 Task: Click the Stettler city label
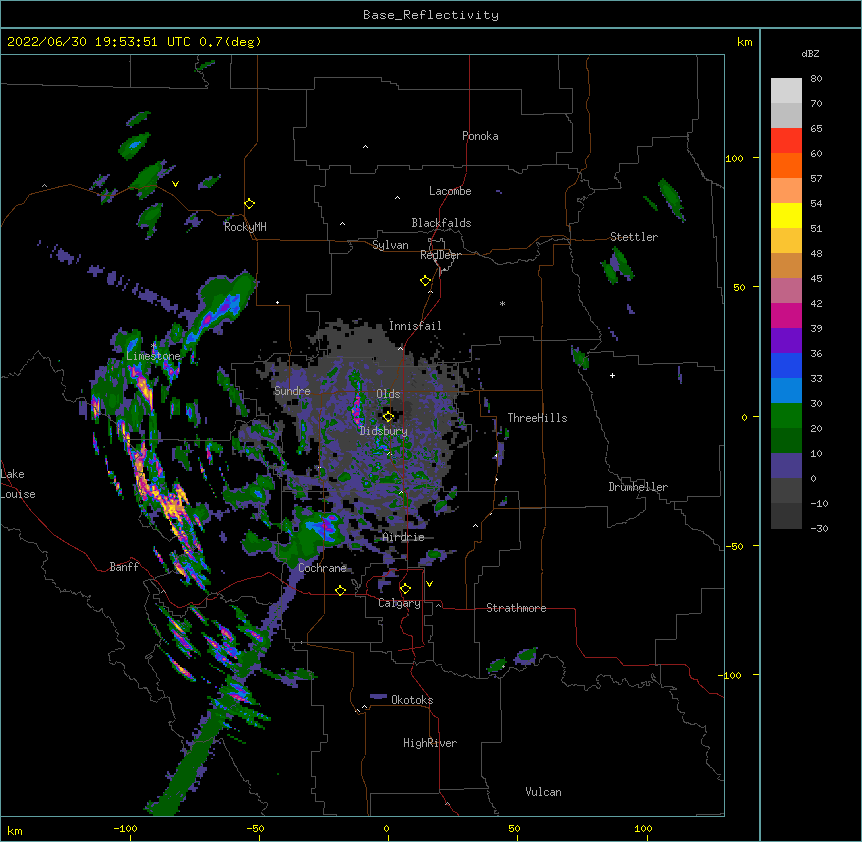634,237
